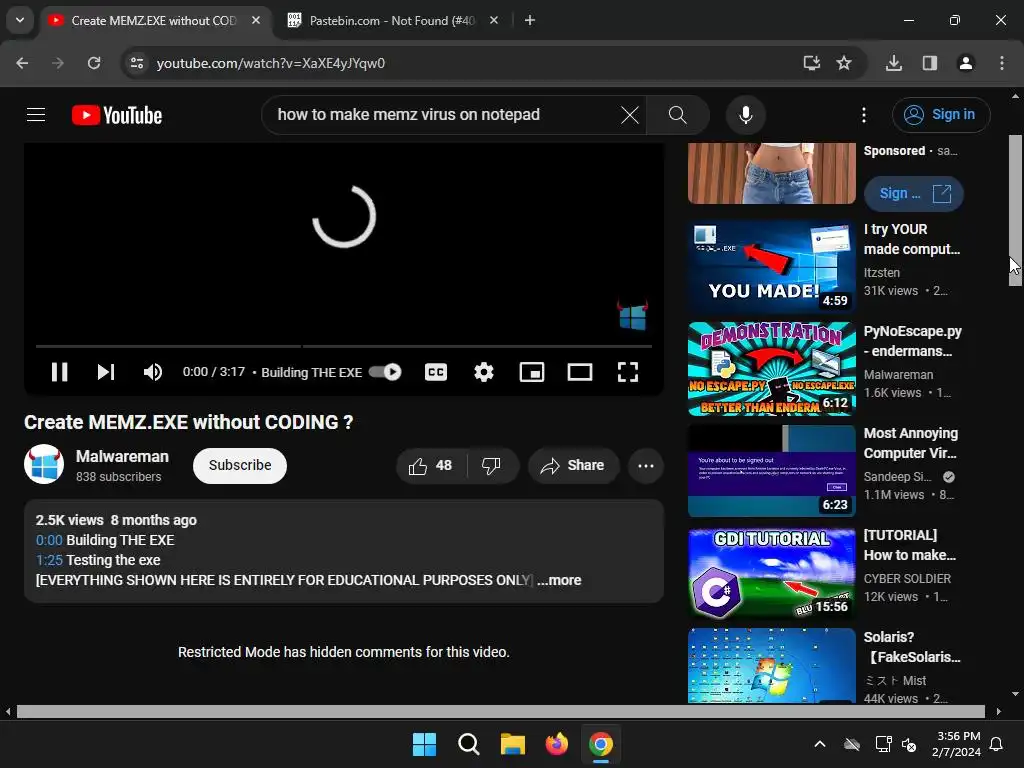The width and height of the screenshot is (1024, 768).
Task: Install or cast page icon in address bar
Action: pos(811,63)
